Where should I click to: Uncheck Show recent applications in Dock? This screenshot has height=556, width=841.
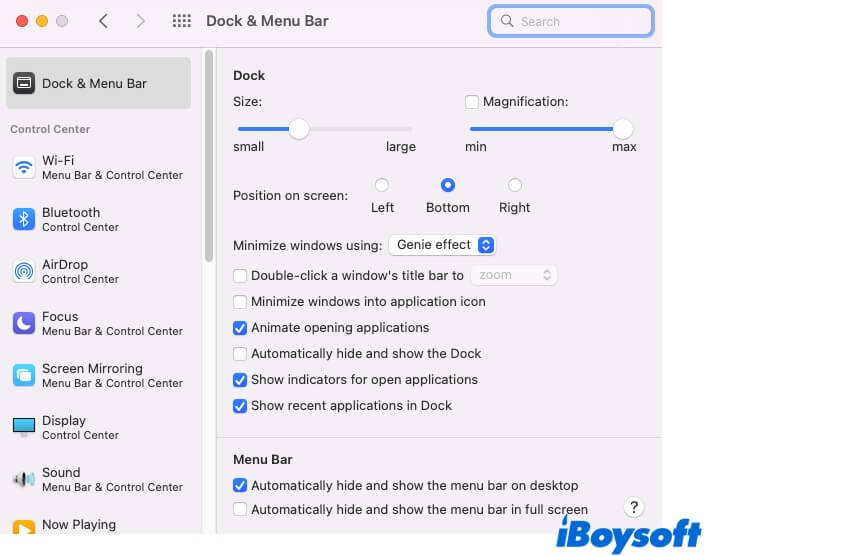point(240,406)
